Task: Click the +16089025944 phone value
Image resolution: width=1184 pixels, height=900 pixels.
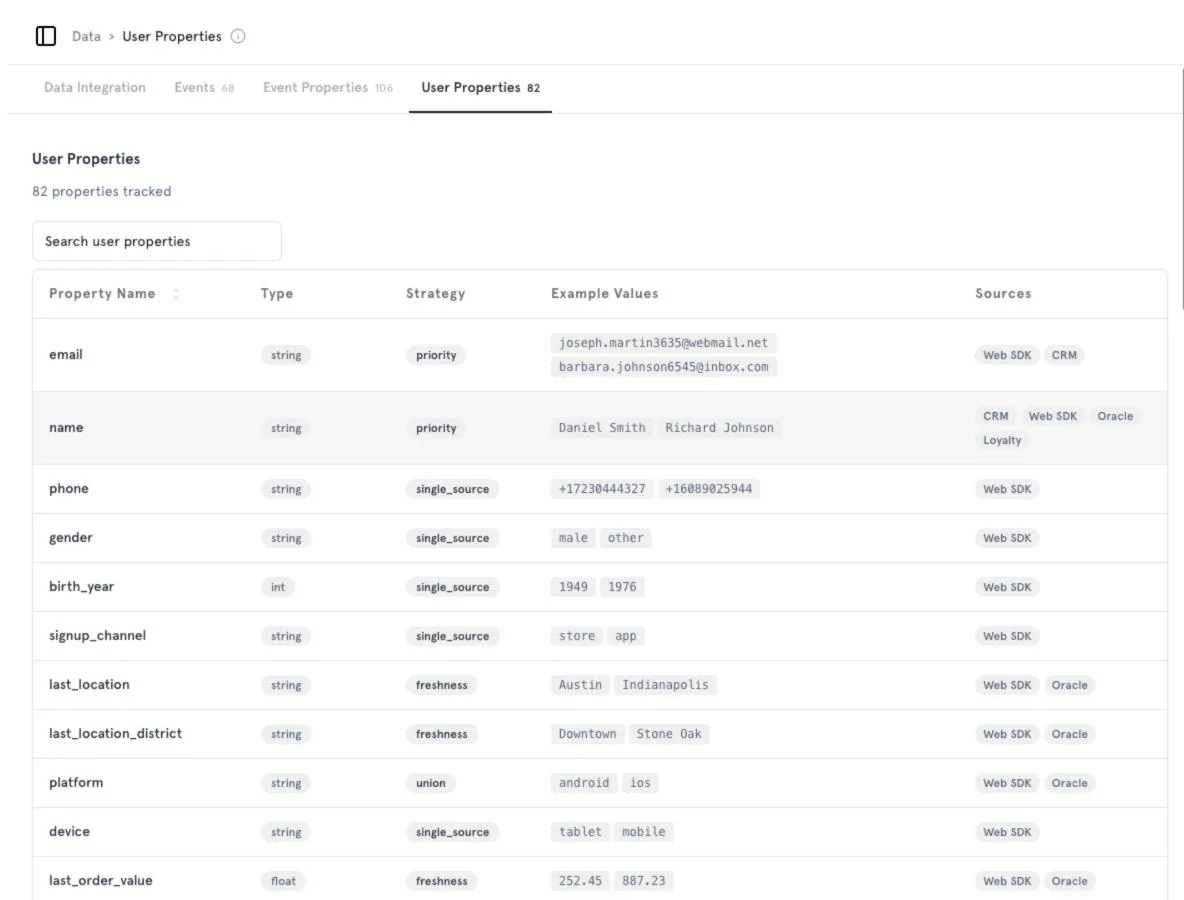Action: coord(708,489)
